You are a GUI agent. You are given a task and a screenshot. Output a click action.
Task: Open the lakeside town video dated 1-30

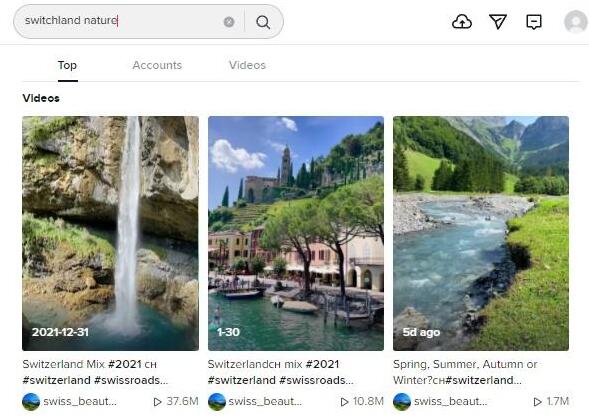[x=296, y=233]
